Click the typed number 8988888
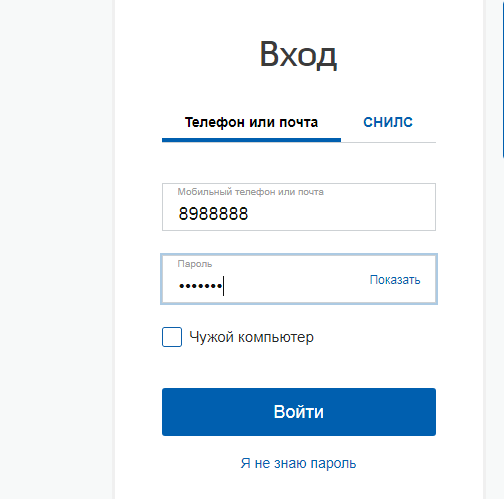 [x=213, y=214]
